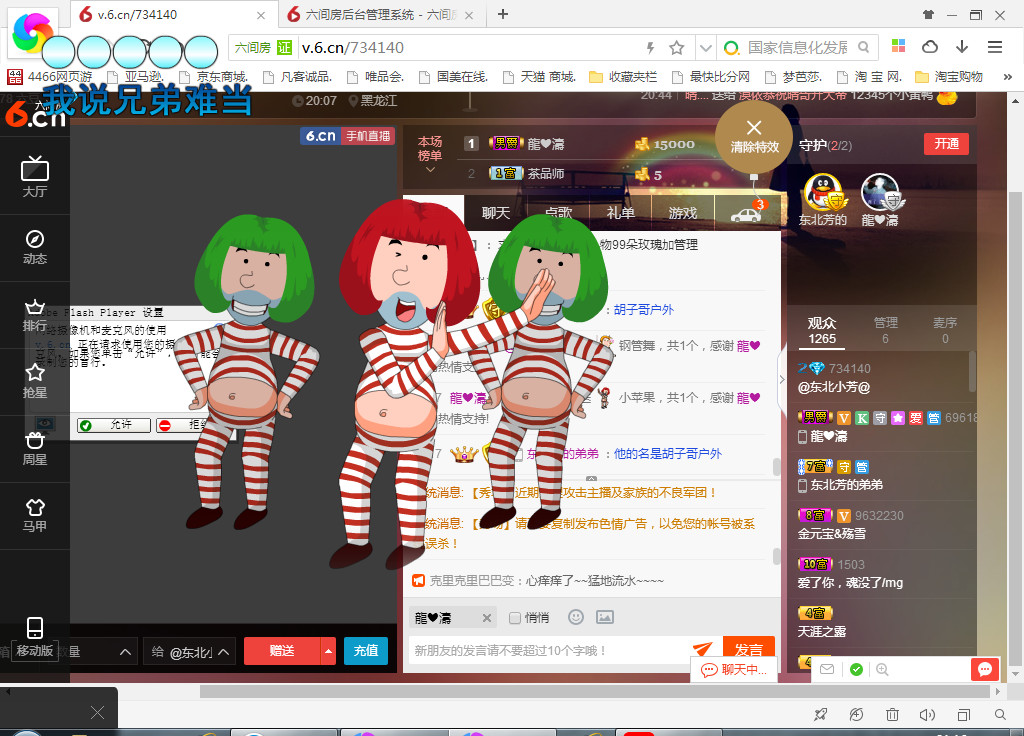The image size is (1024, 736).
Task: Switch to the 礼单 gift list tab
Action: pos(620,213)
